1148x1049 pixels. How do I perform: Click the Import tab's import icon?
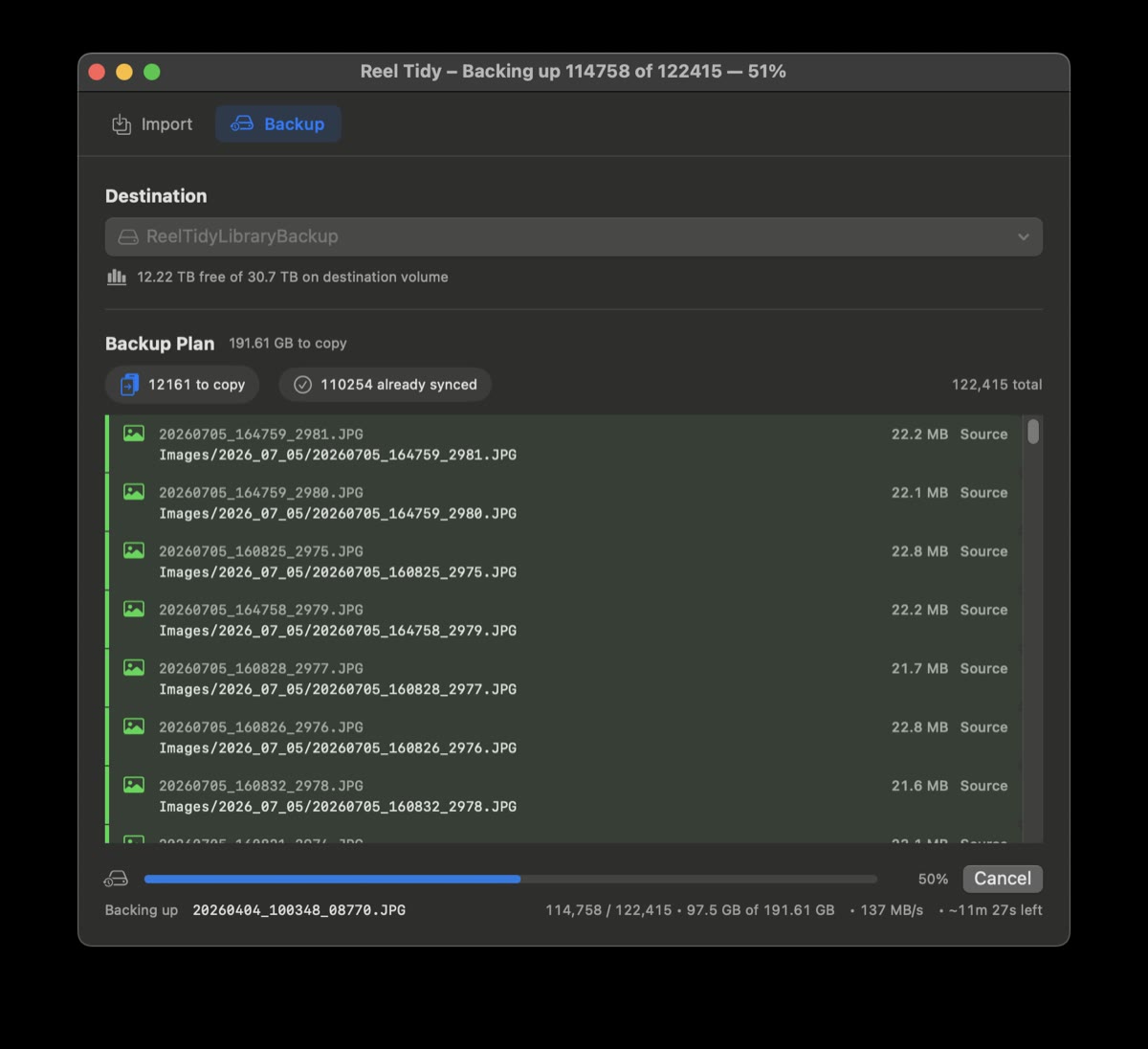pyautogui.click(x=121, y=124)
